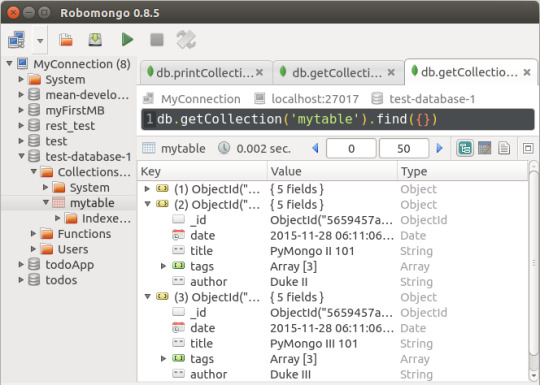The width and height of the screenshot is (540, 385).
Task: Click the gray Stop execution button
Action: tap(157, 40)
